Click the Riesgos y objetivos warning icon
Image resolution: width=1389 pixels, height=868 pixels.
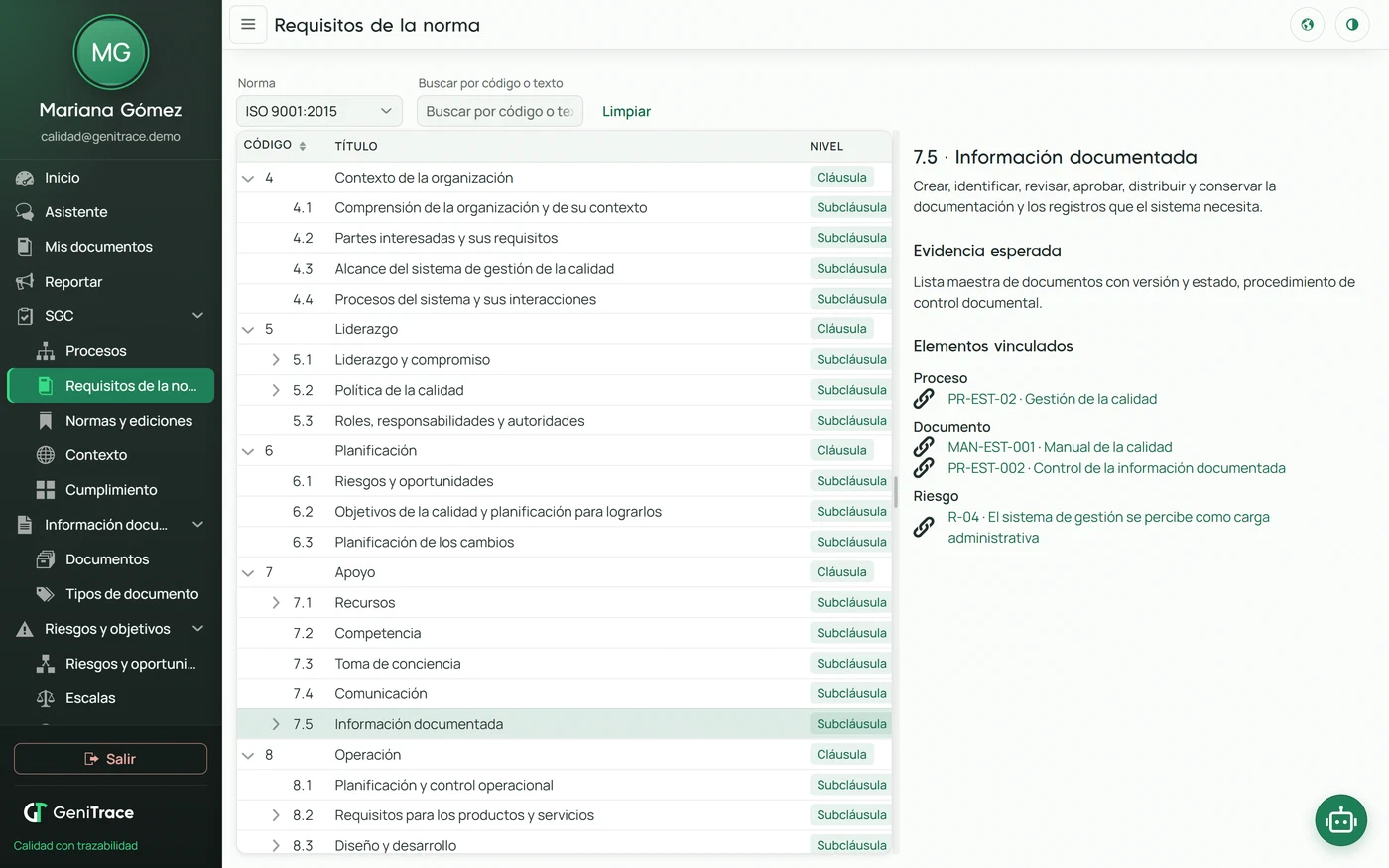coord(25,629)
